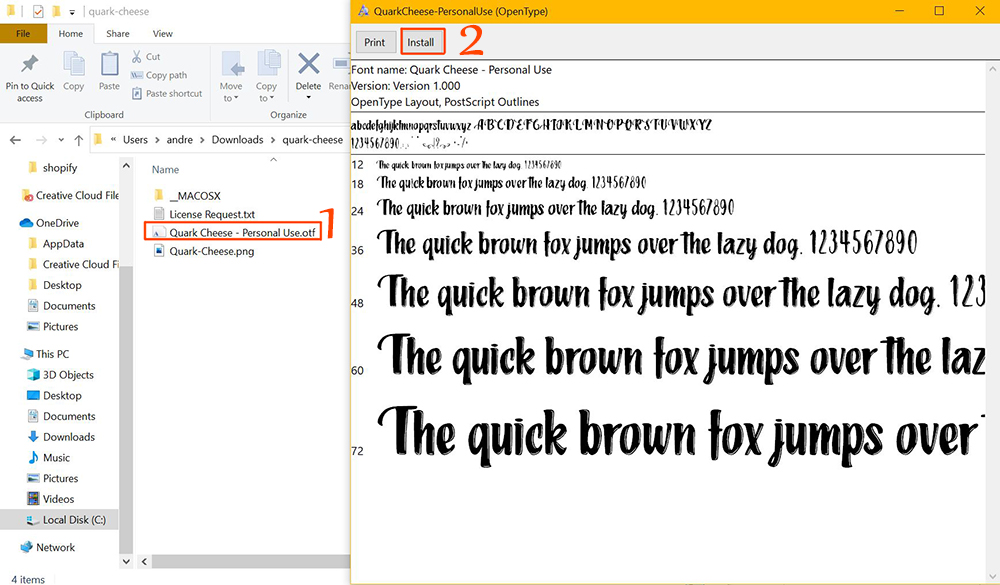This screenshot has width=1000, height=585.
Task: Click the Cut scissors icon
Action: click(137, 57)
